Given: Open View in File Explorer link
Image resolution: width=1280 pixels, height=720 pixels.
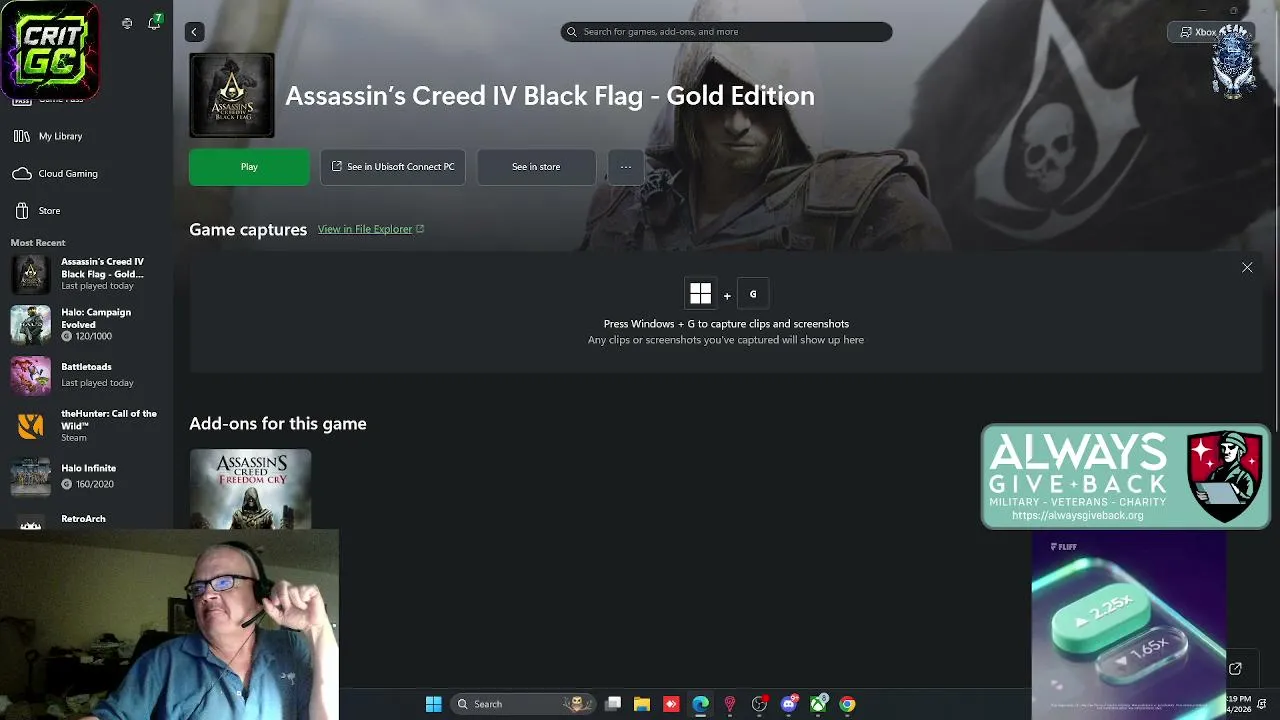Looking at the screenshot, I should point(371,229).
